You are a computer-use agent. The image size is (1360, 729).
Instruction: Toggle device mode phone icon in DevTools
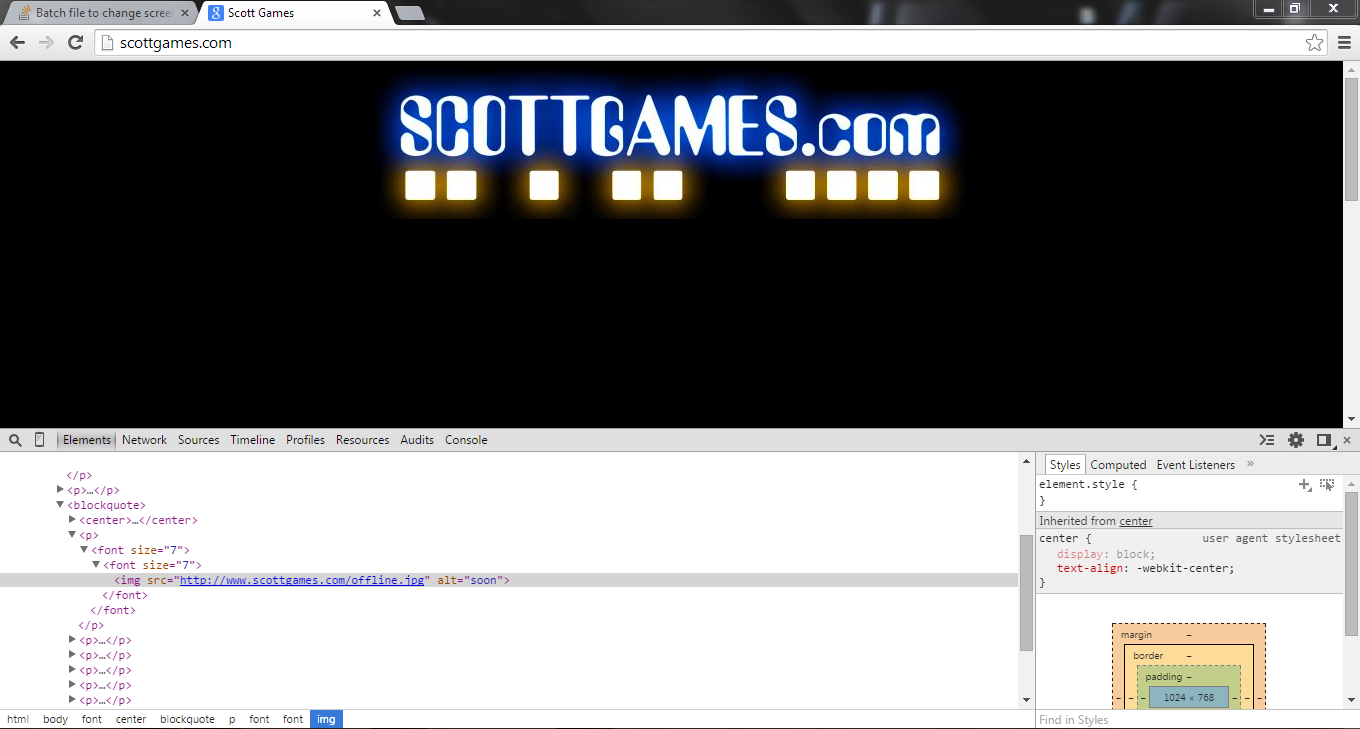[x=40, y=440]
